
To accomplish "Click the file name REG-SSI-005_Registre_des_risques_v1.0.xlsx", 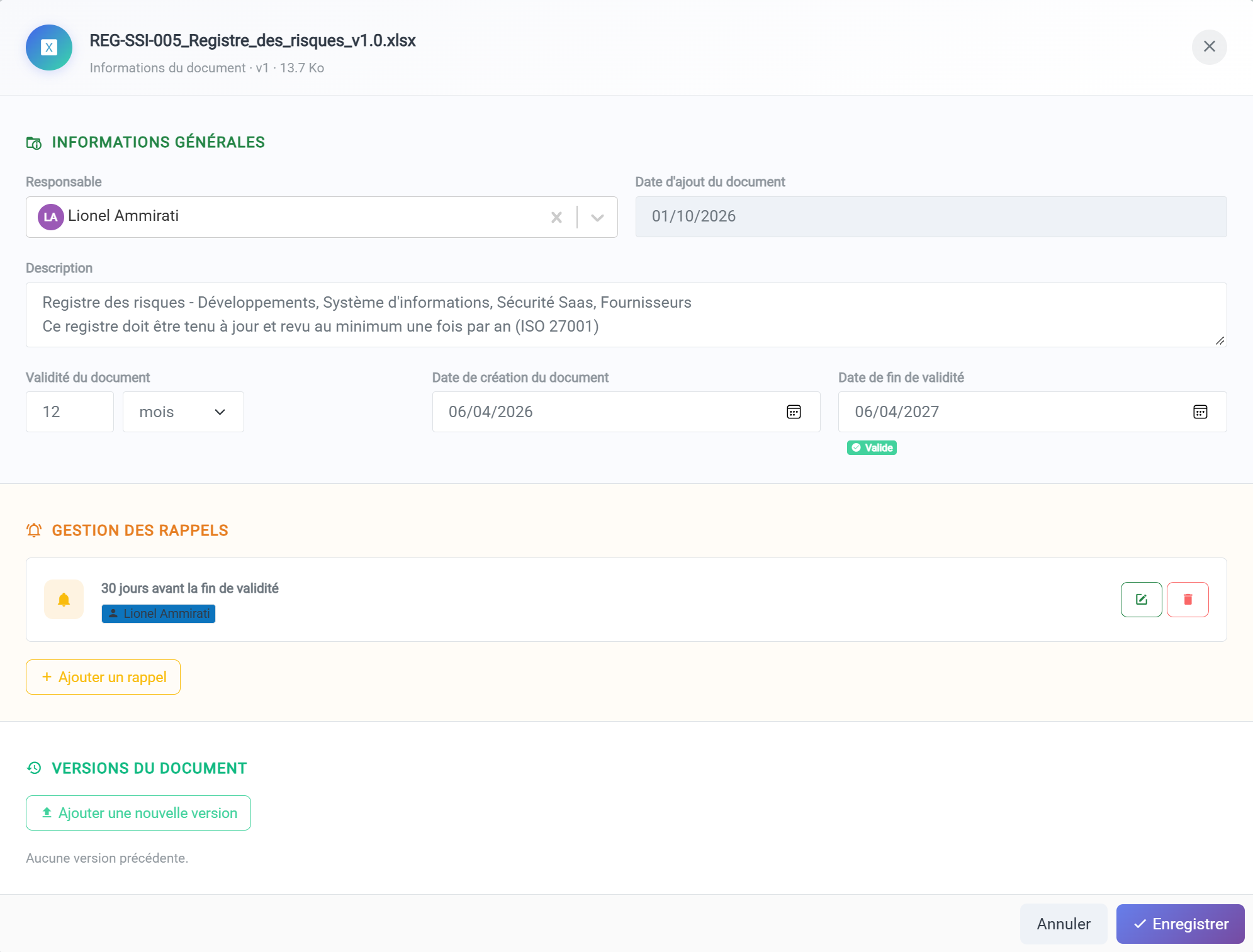I will (x=252, y=41).
